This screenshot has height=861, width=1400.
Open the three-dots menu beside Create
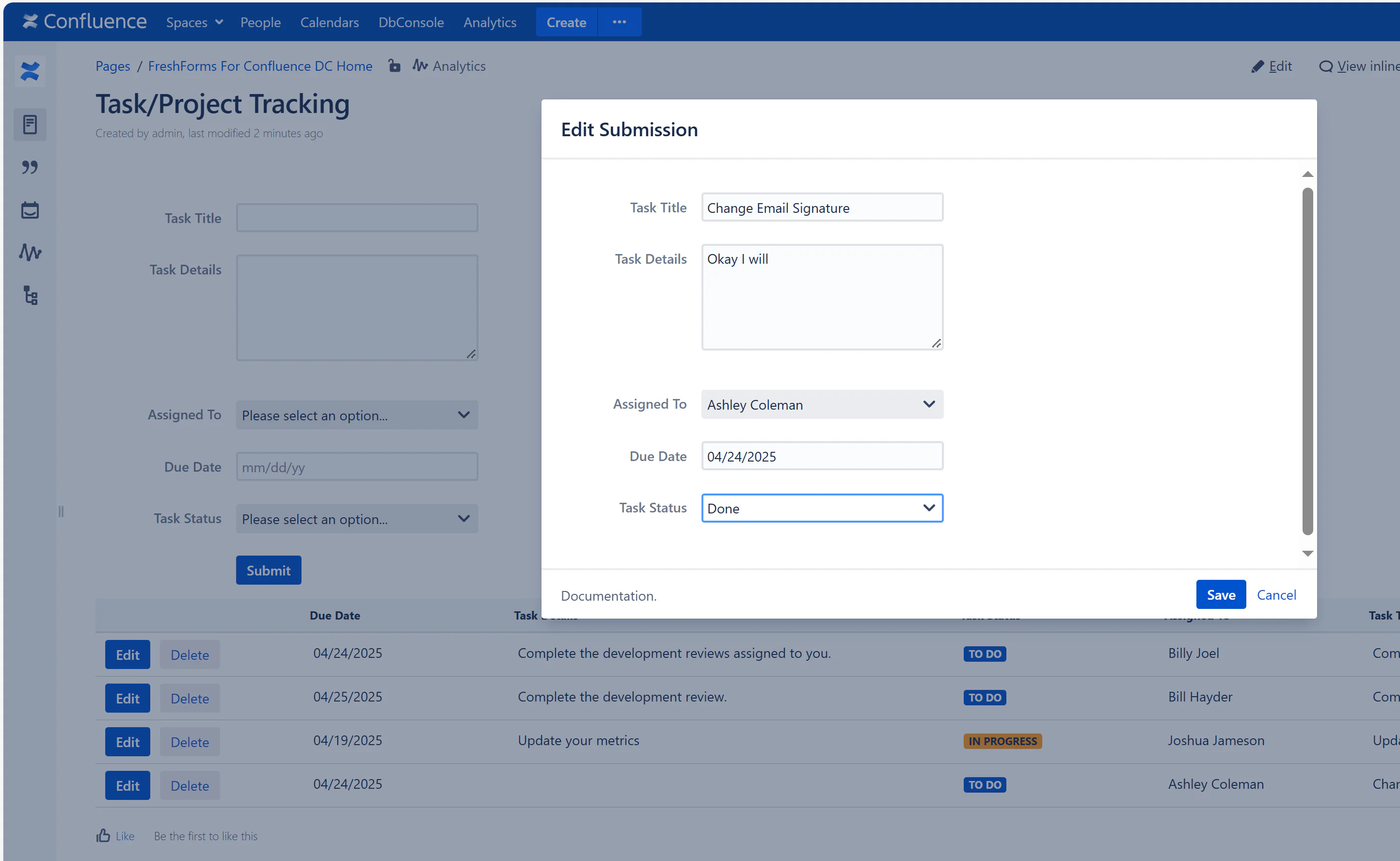click(619, 22)
